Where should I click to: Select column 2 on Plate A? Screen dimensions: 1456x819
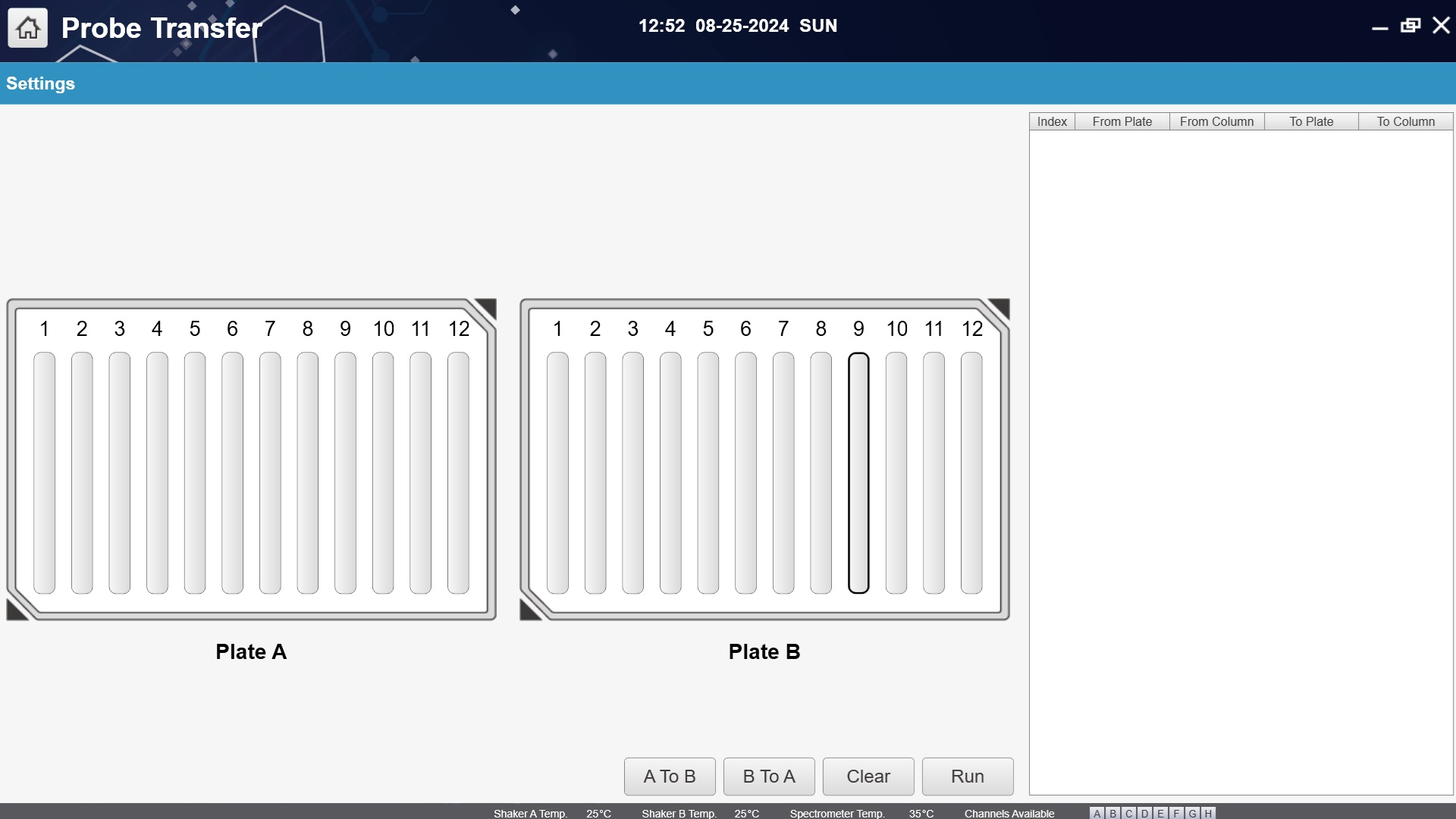[82, 472]
